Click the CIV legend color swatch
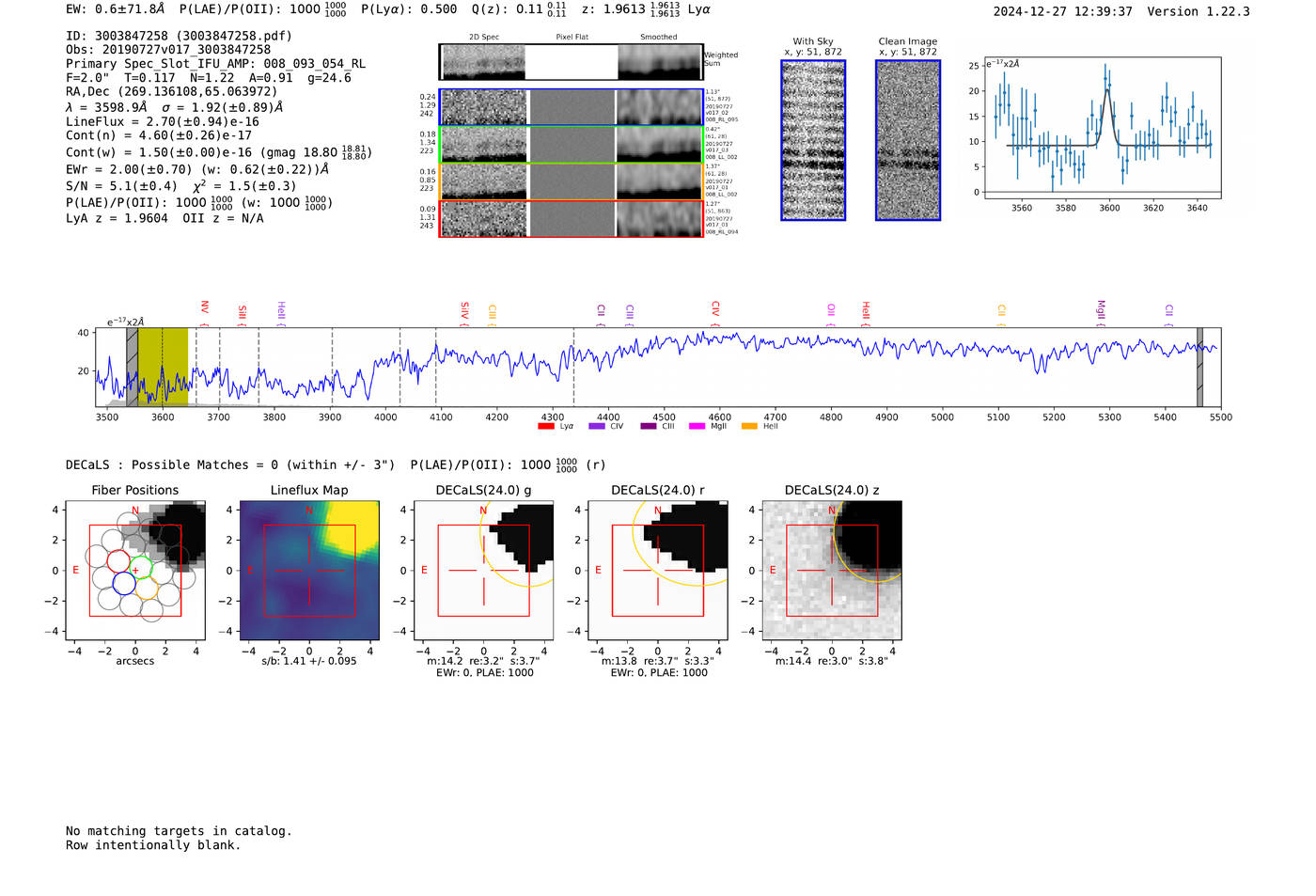Image resolution: width=1316 pixels, height=896 pixels. (x=597, y=427)
